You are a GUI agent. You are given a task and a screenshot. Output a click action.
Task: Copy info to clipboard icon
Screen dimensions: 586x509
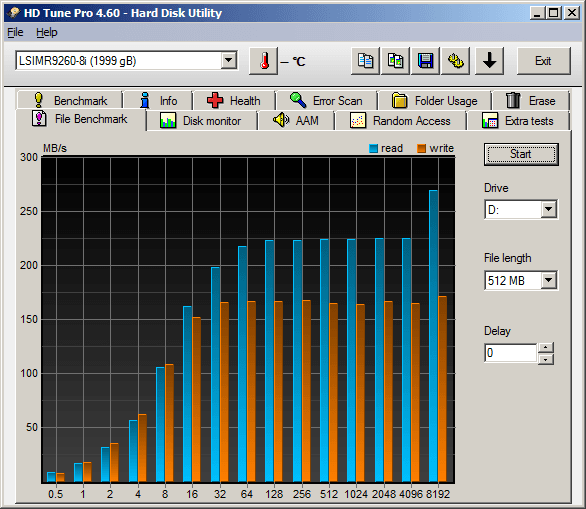(365, 61)
